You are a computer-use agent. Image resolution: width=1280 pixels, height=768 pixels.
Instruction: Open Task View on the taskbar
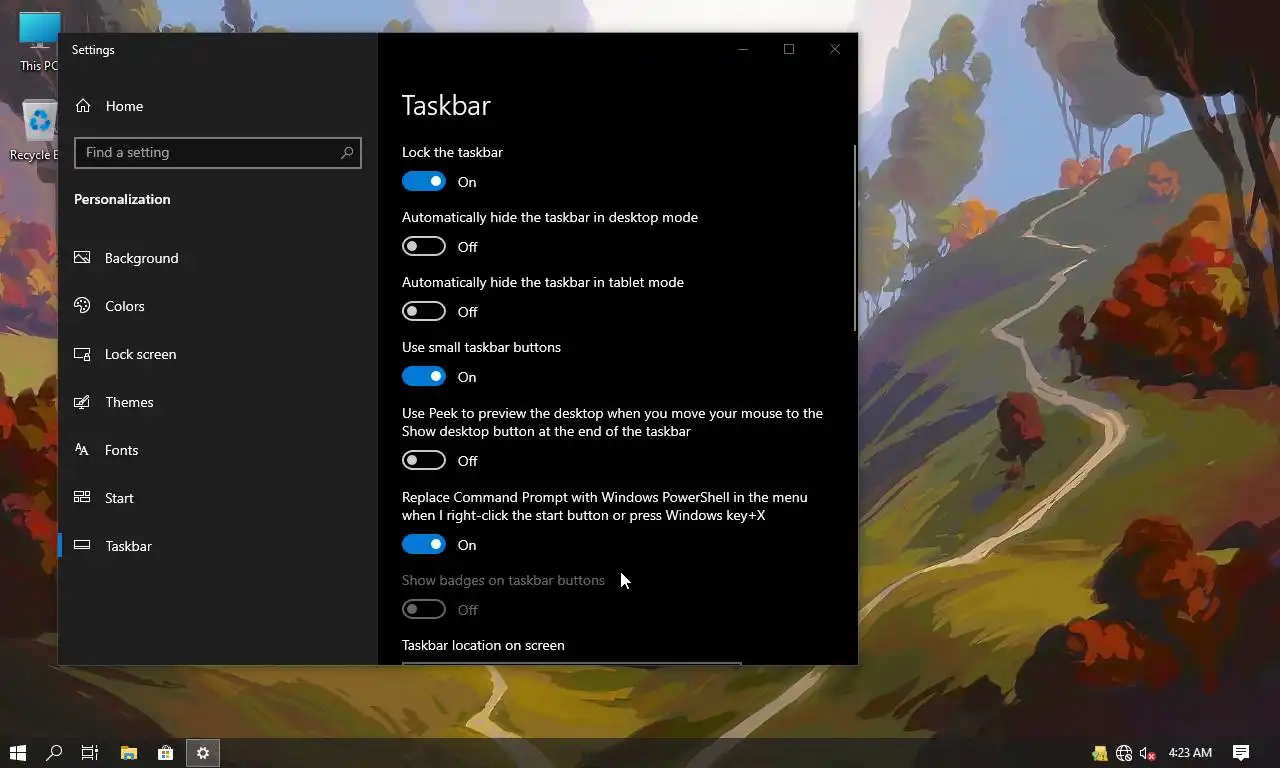click(90, 753)
